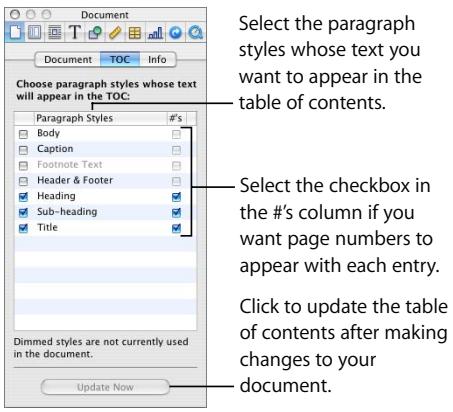
Task: Open the Chart inspector bar-graph icon
Action: (155, 33)
